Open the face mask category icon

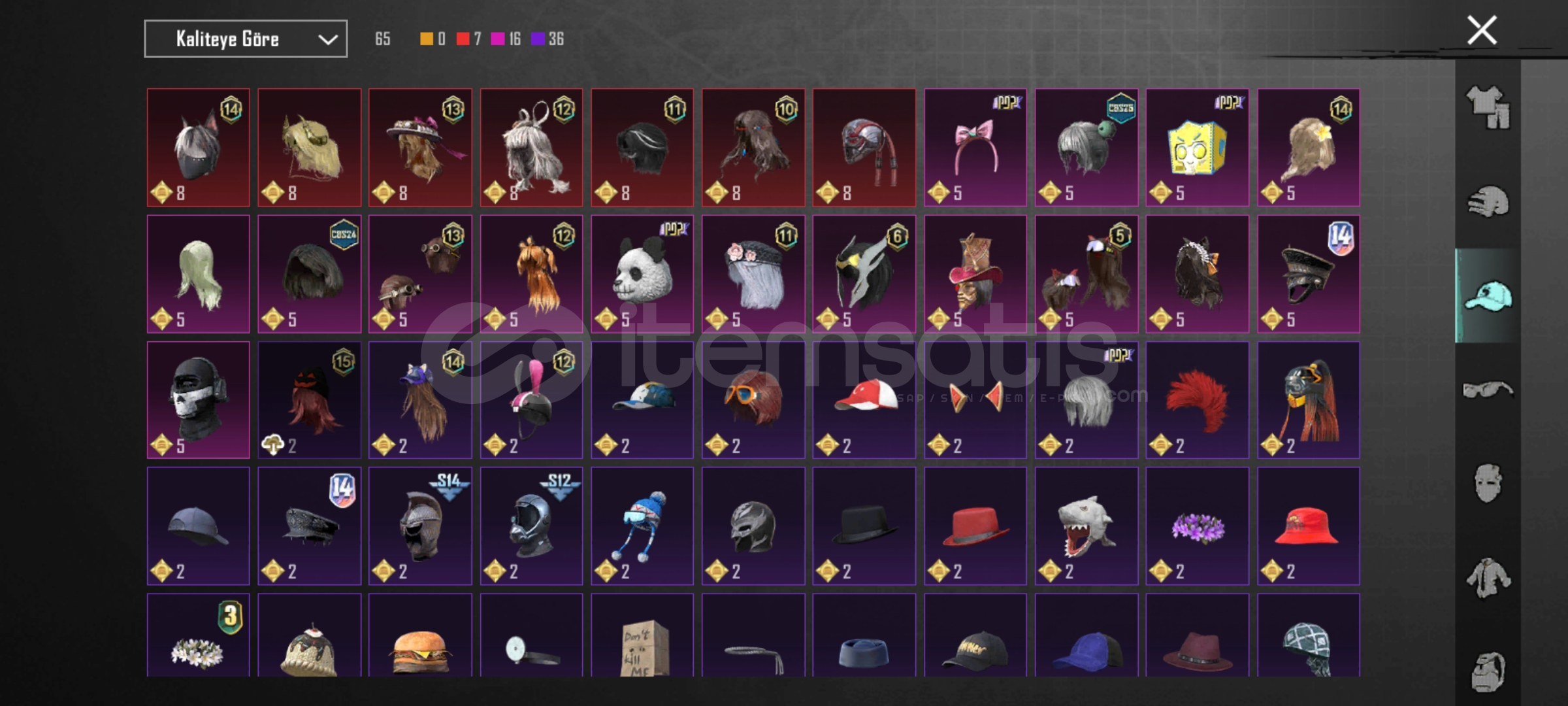click(1488, 484)
